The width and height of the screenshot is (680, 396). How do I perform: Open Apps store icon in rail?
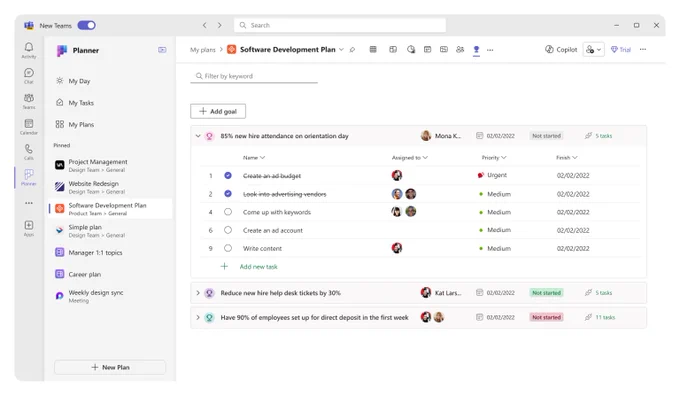pyautogui.click(x=29, y=228)
